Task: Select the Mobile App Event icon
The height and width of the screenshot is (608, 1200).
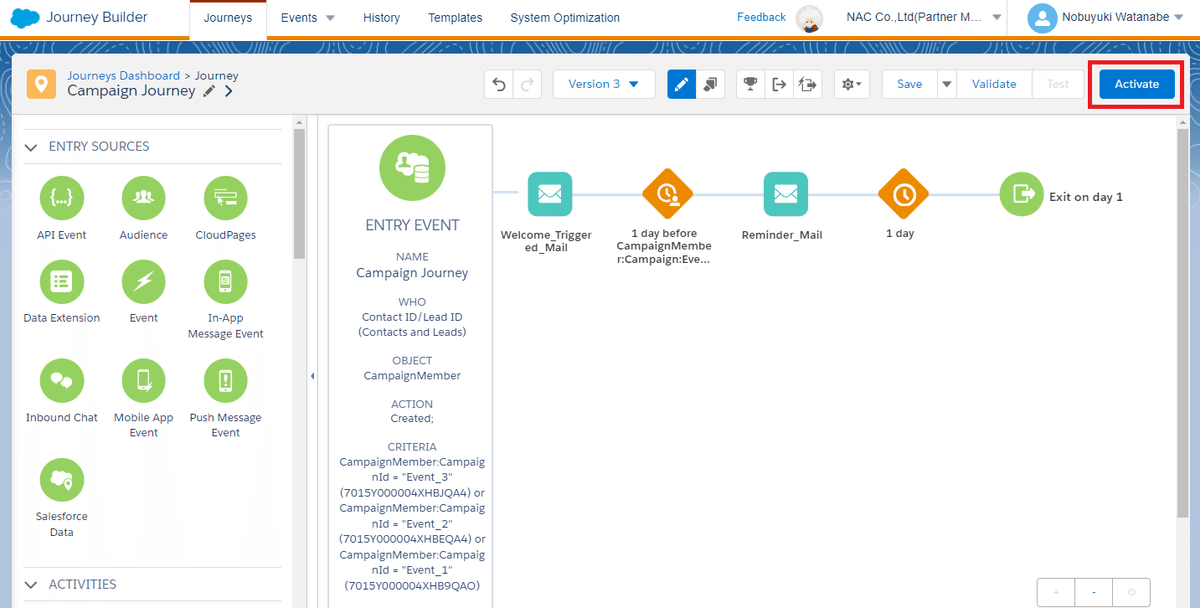Action: (x=143, y=380)
